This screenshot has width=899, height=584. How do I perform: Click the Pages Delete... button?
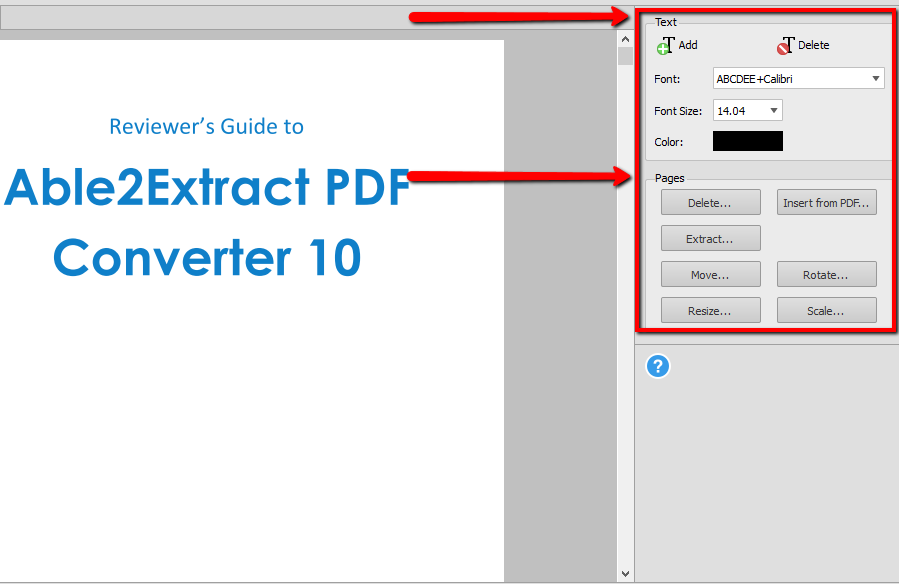point(710,202)
